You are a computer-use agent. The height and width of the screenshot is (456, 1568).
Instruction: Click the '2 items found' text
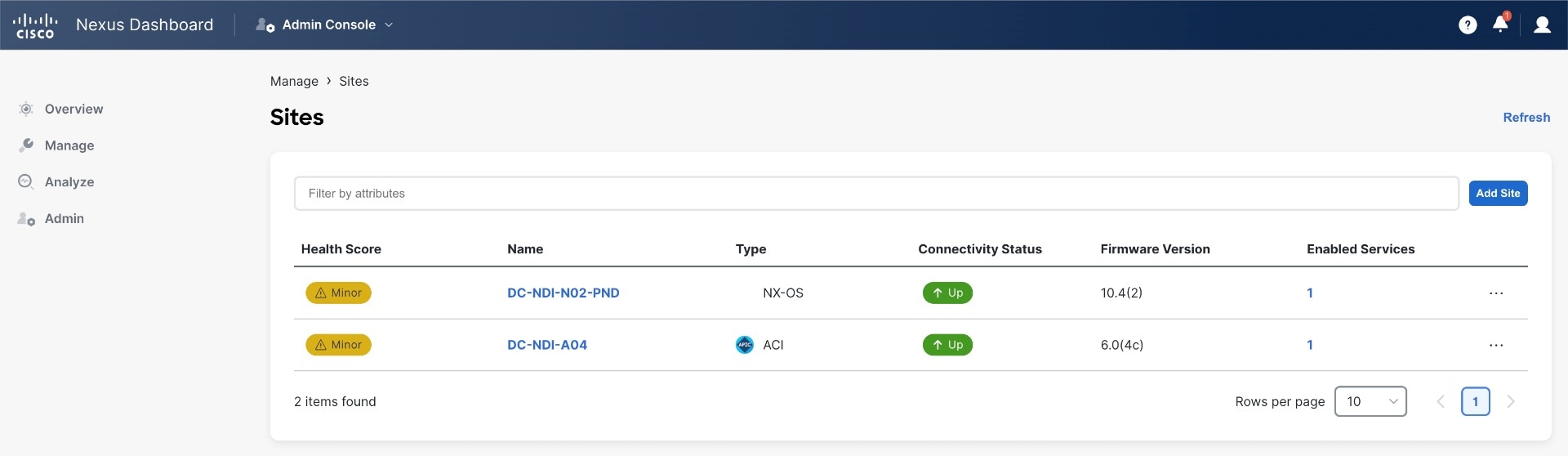335,401
